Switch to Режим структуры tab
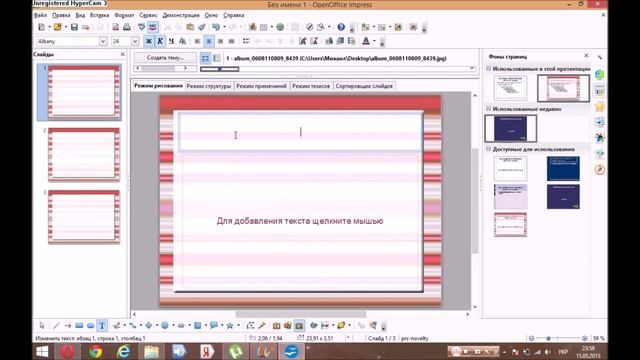This screenshot has width=640, height=360. click(x=209, y=86)
